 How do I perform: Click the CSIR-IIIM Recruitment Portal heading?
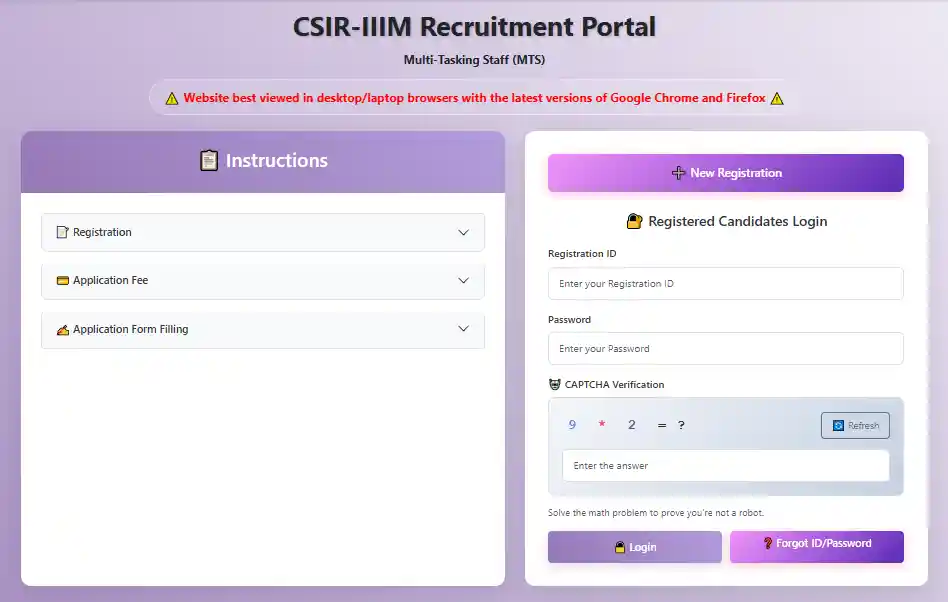click(x=473, y=26)
